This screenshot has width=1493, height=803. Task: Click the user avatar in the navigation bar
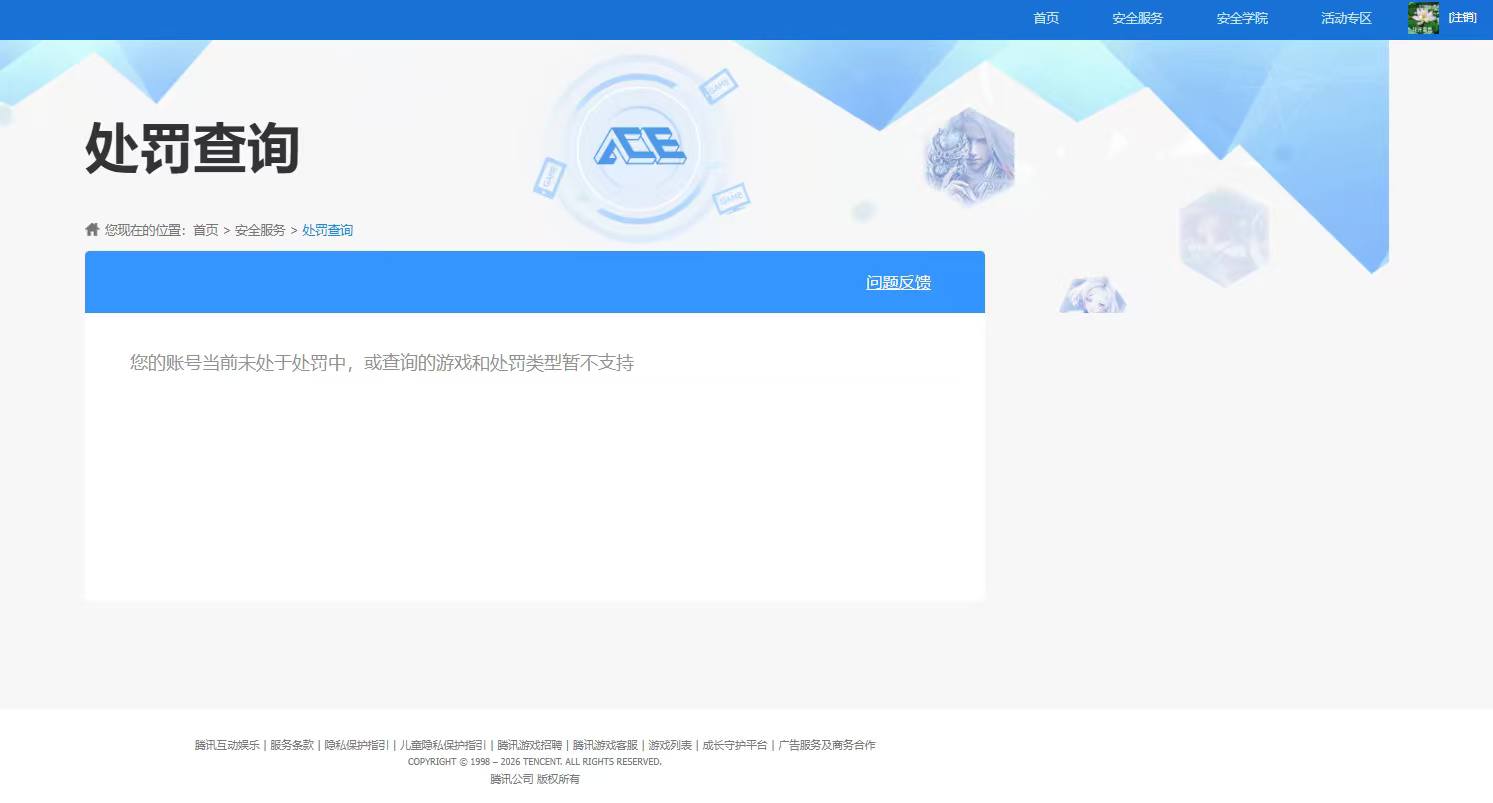(1421, 18)
